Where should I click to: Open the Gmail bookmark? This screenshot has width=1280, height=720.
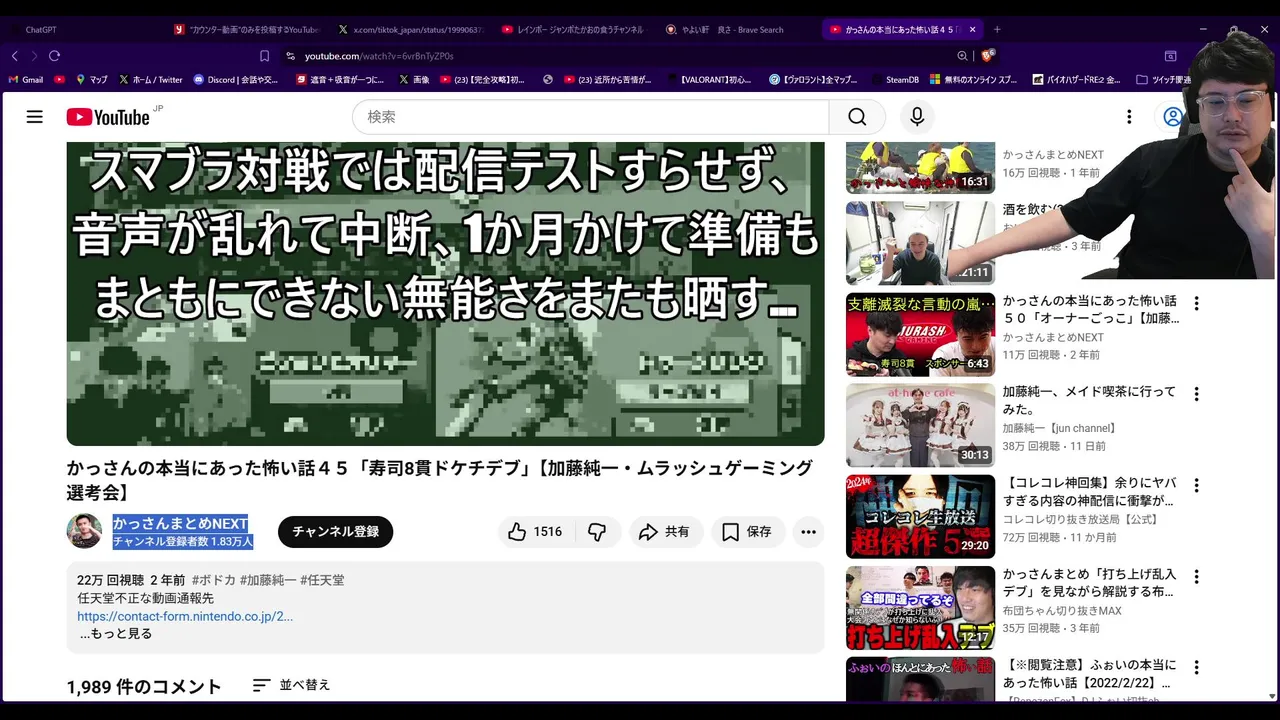point(26,80)
